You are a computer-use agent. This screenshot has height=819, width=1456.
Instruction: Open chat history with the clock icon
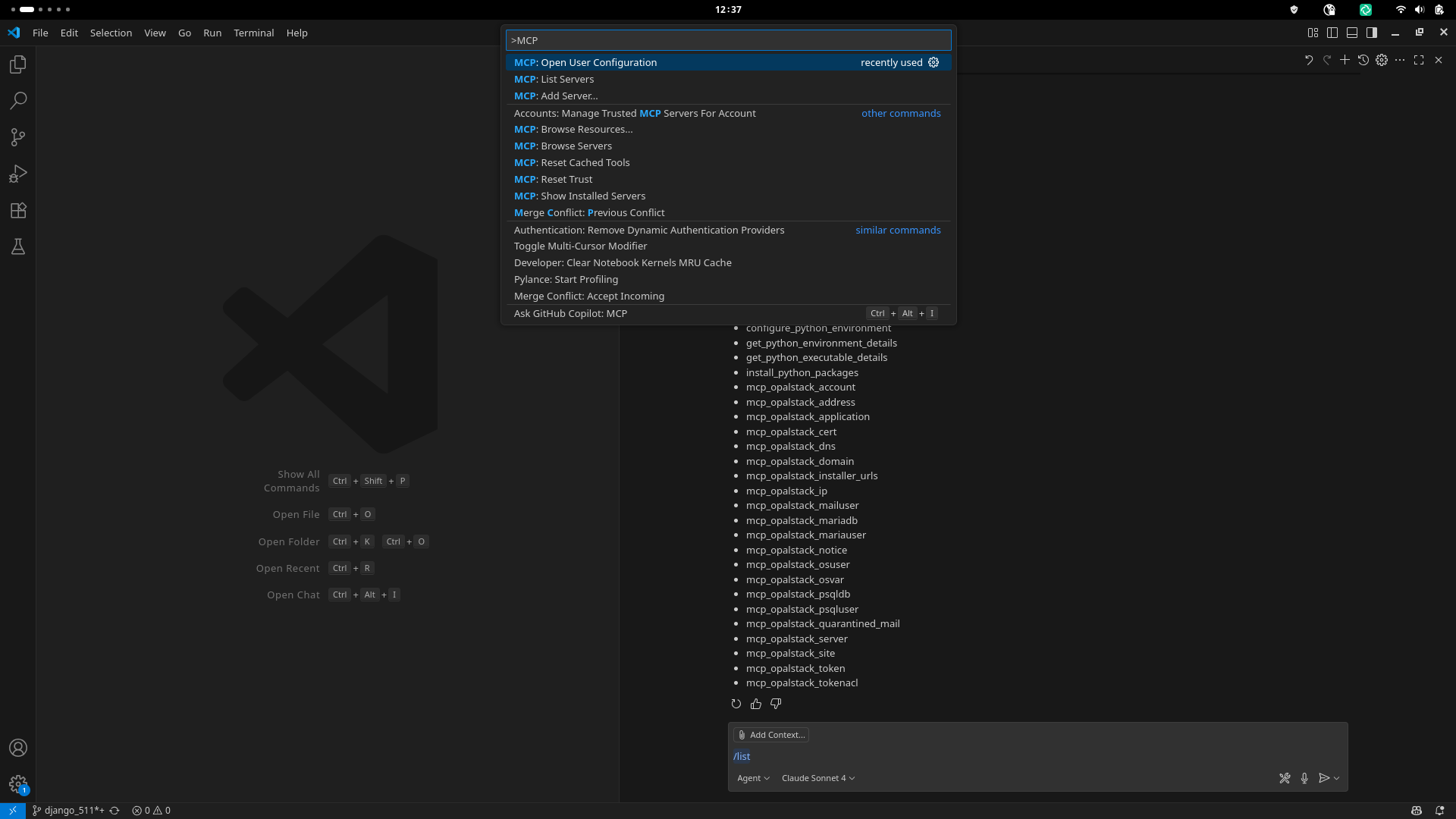click(1363, 60)
